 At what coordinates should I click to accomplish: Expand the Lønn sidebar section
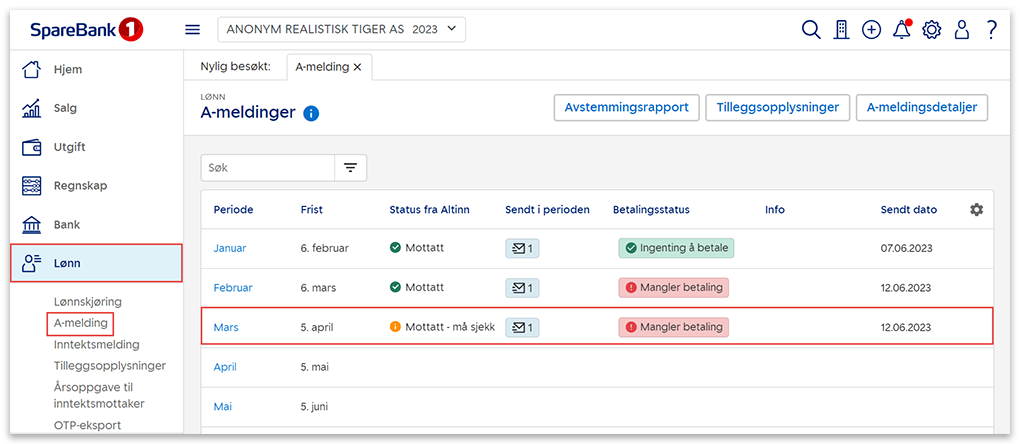click(96, 263)
